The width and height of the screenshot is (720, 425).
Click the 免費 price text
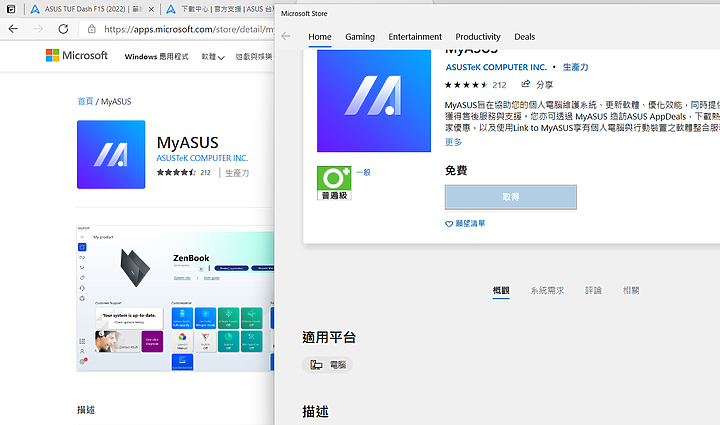point(456,171)
